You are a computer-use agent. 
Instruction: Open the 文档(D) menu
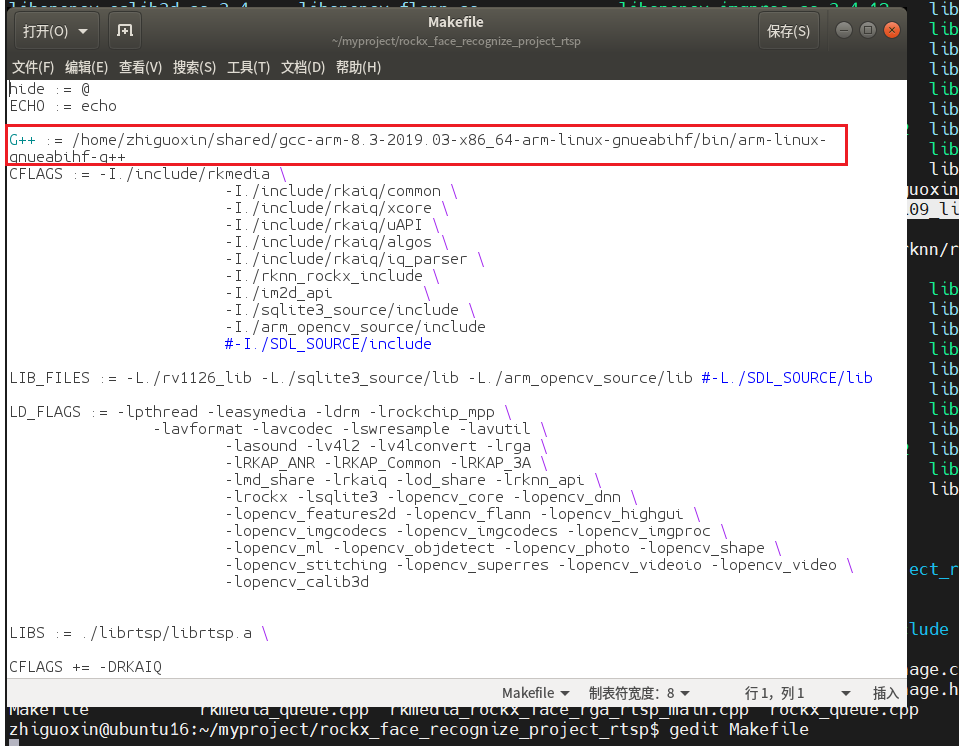[303, 67]
